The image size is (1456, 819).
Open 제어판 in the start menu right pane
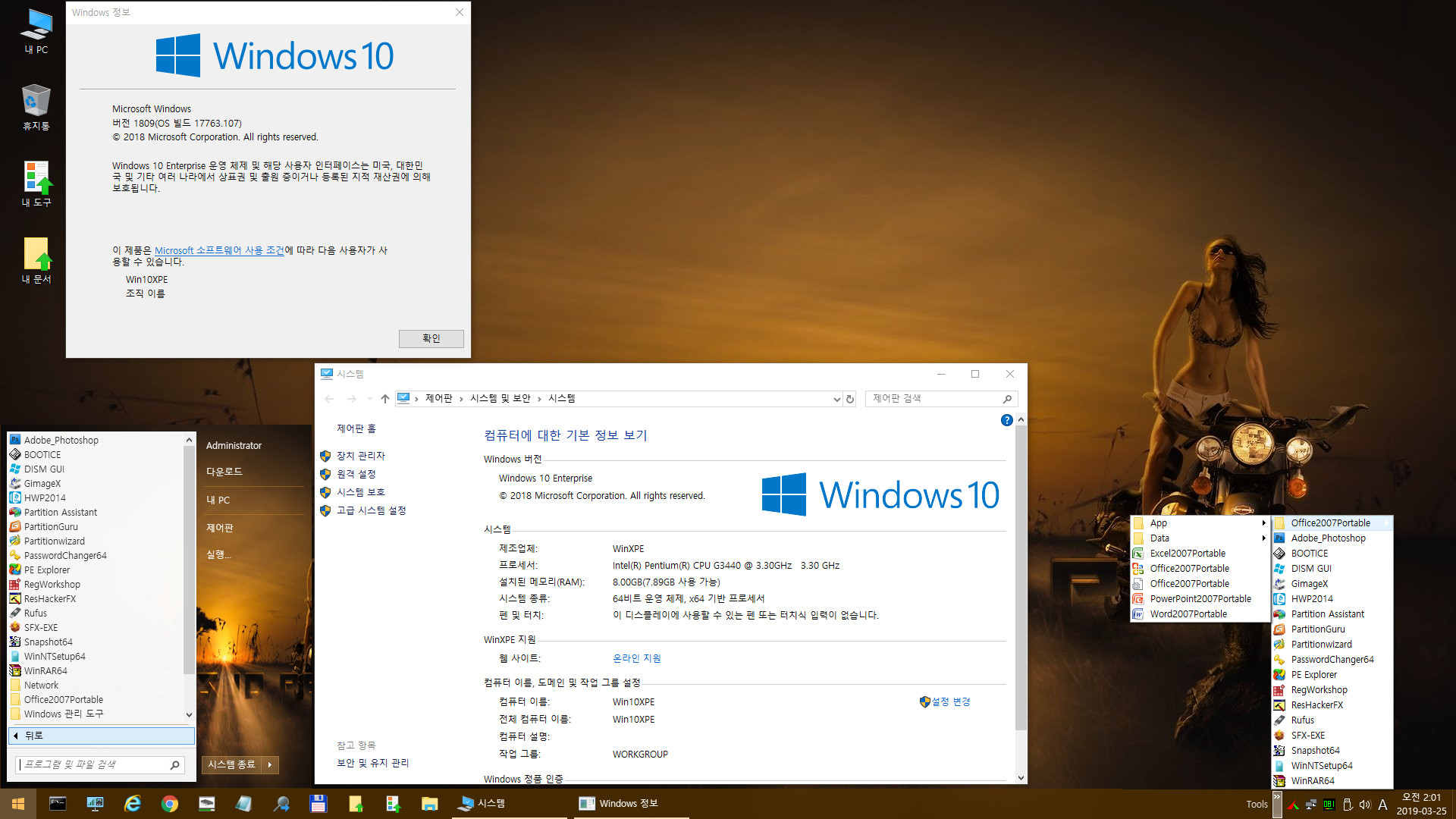click(x=220, y=527)
